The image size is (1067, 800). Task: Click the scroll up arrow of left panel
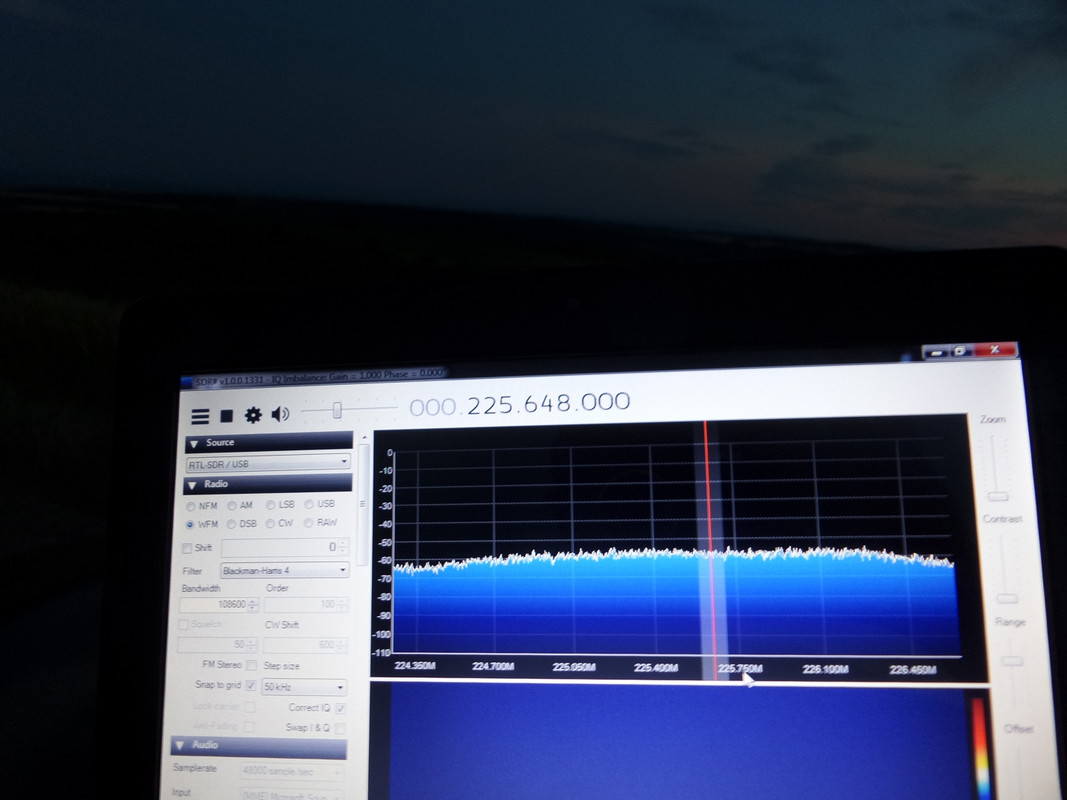tap(364, 437)
